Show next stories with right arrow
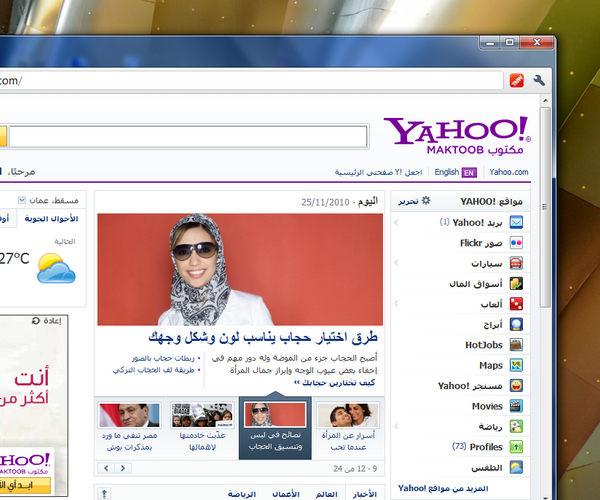The image size is (600, 500). pos(123,468)
